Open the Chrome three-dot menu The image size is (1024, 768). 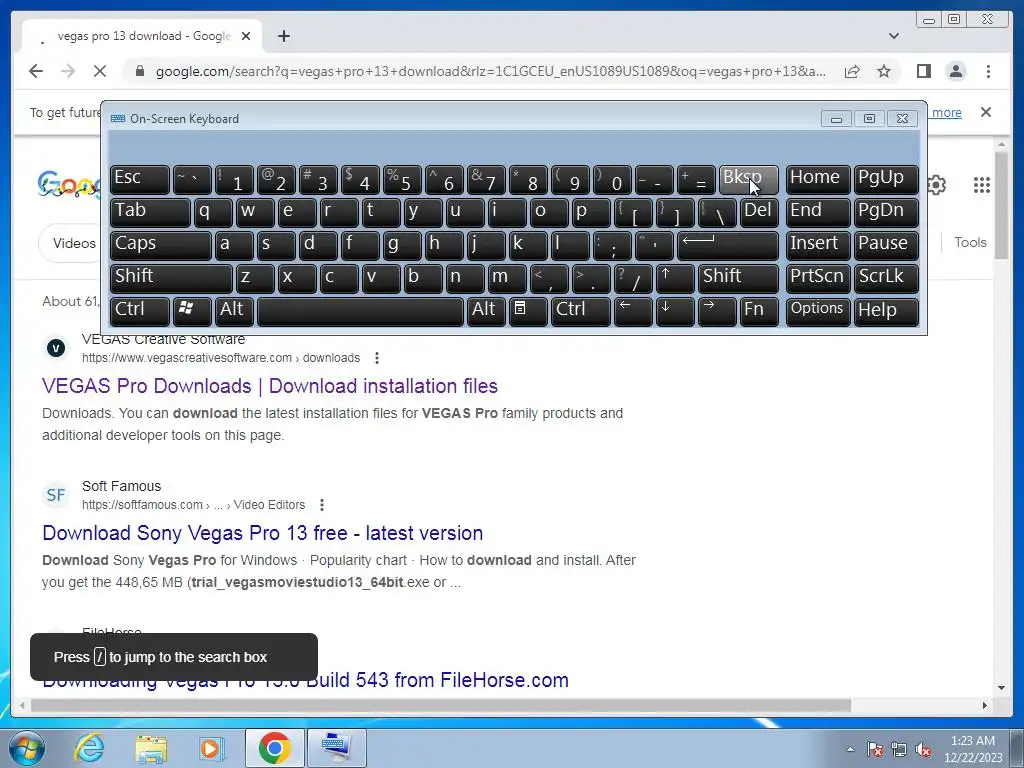(988, 71)
